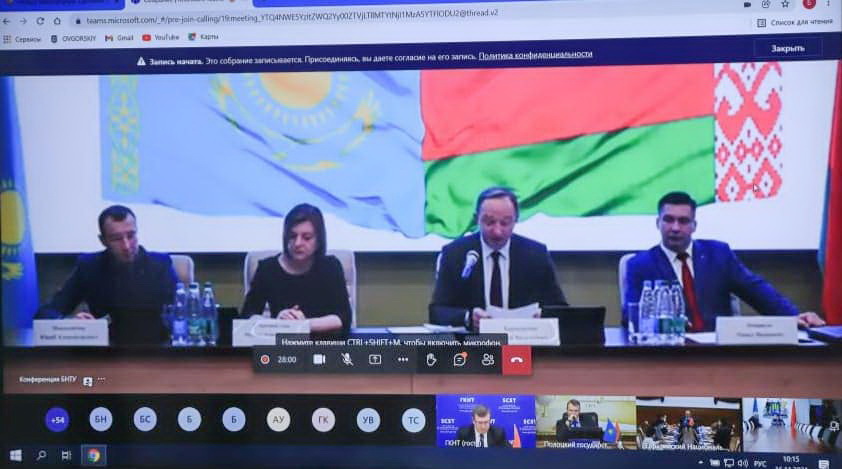Open the ГКНТ (гость) video thumbnail
Viewport: 842px width, 469px height.
coord(485,422)
